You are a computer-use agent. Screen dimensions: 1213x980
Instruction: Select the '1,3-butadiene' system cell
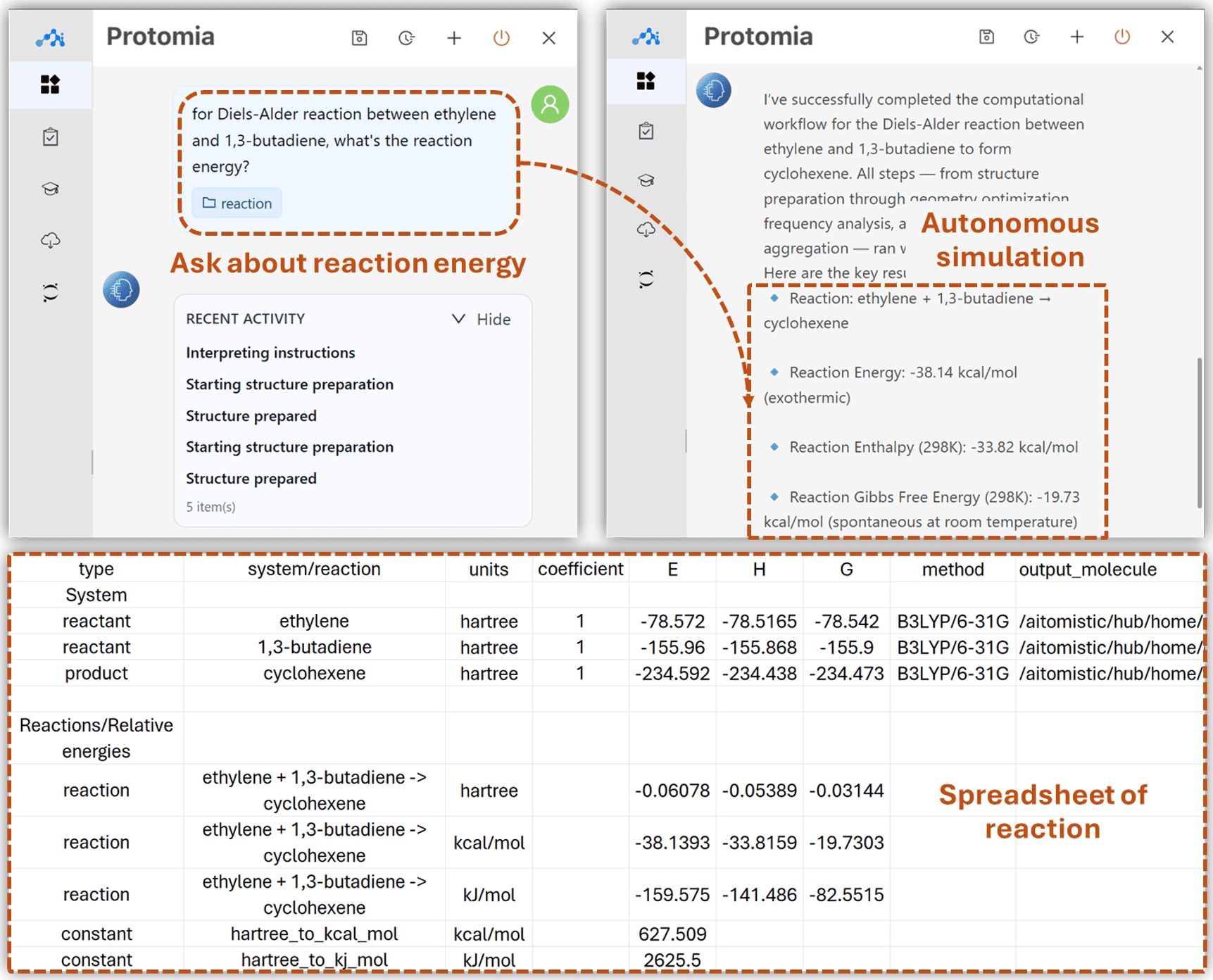tap(314, 647)
